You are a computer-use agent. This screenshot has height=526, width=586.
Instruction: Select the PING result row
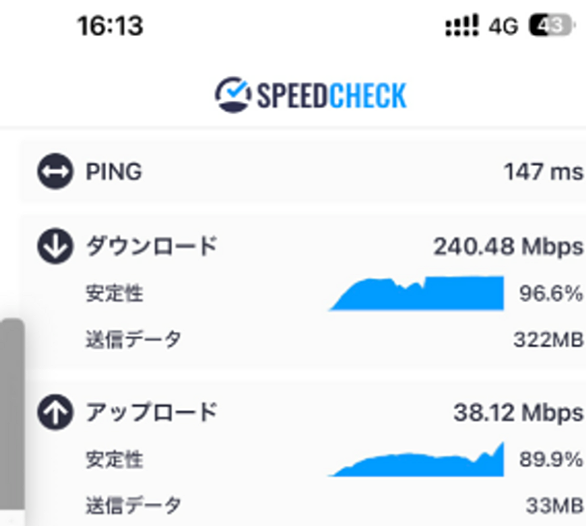[x=303, y=172]
